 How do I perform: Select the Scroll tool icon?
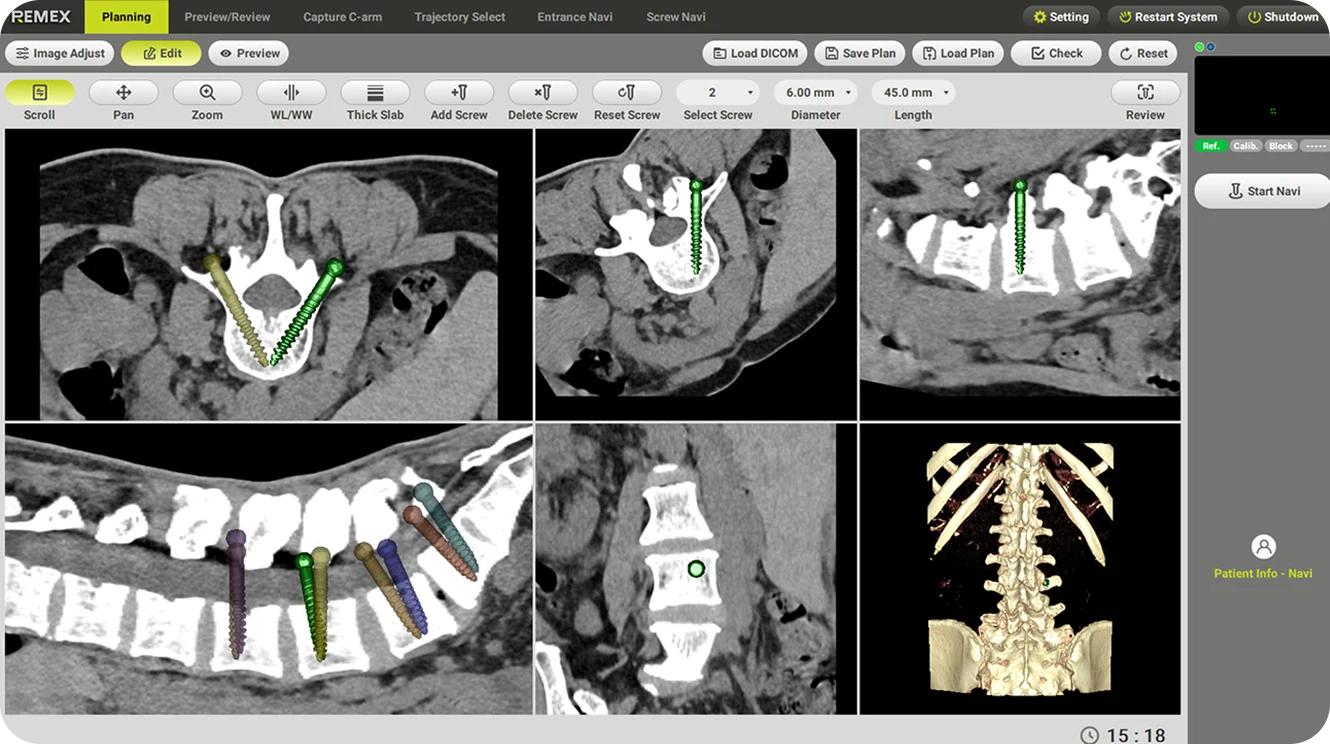point(40,93)
